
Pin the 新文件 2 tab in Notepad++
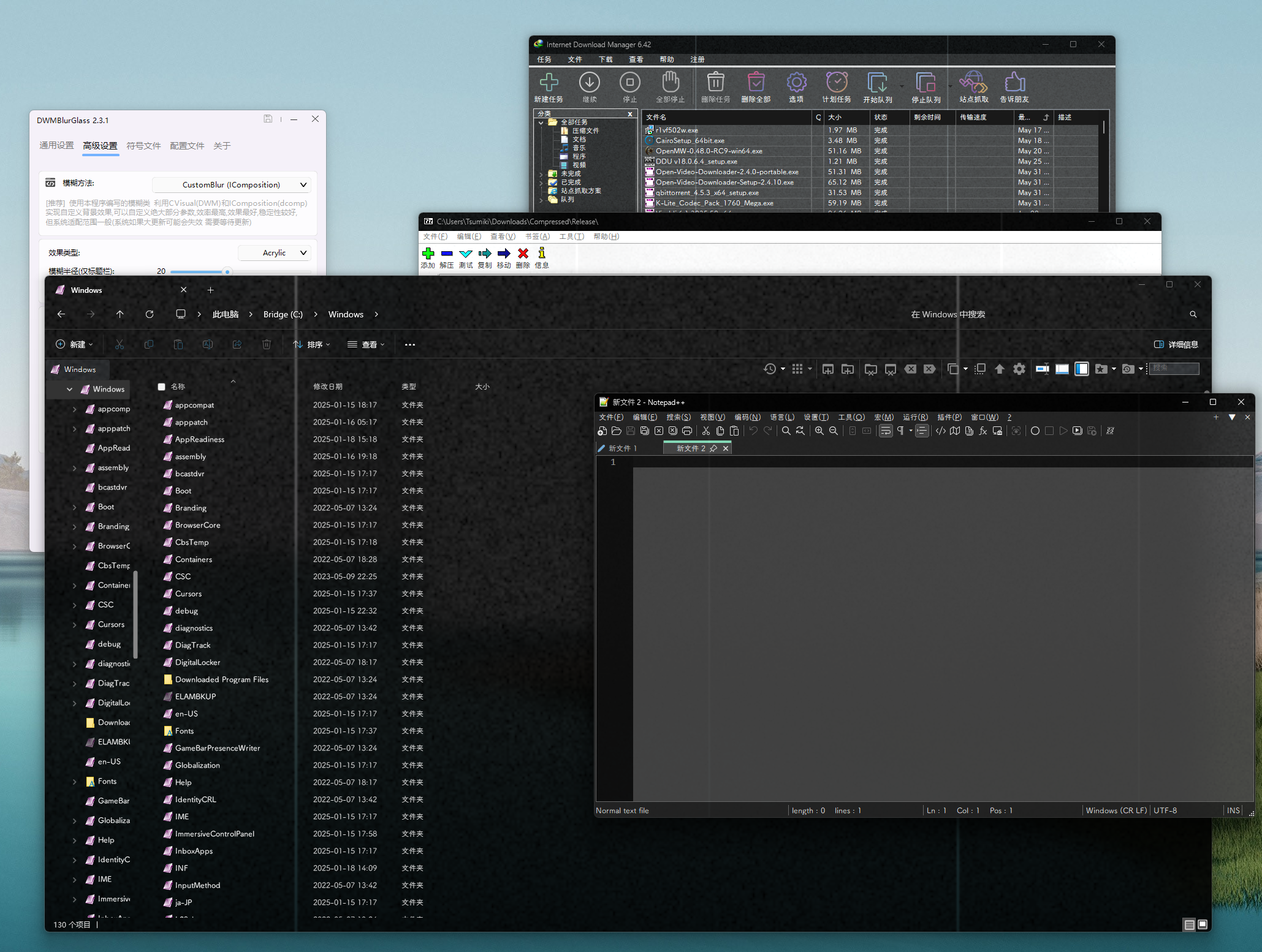pyautogui.click(x=713, y=448)
